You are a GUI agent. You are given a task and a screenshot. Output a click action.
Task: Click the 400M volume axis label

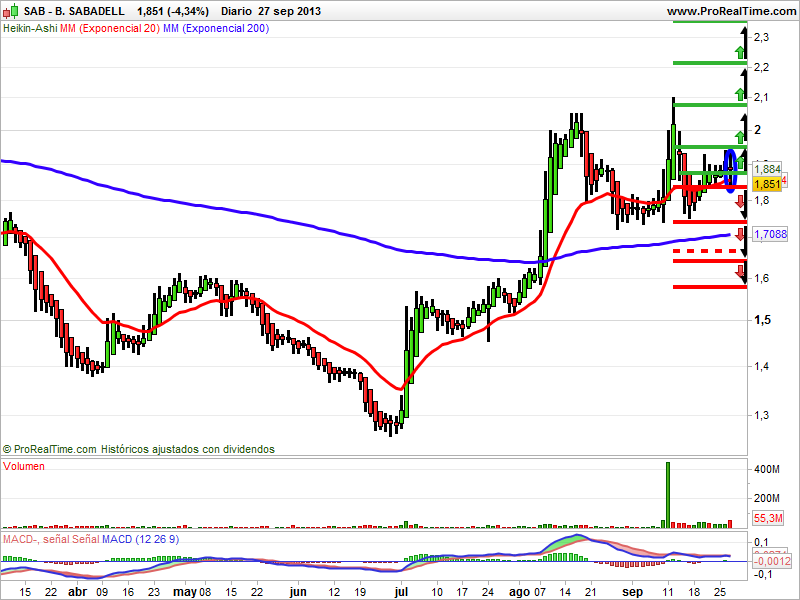coord(766,469)
